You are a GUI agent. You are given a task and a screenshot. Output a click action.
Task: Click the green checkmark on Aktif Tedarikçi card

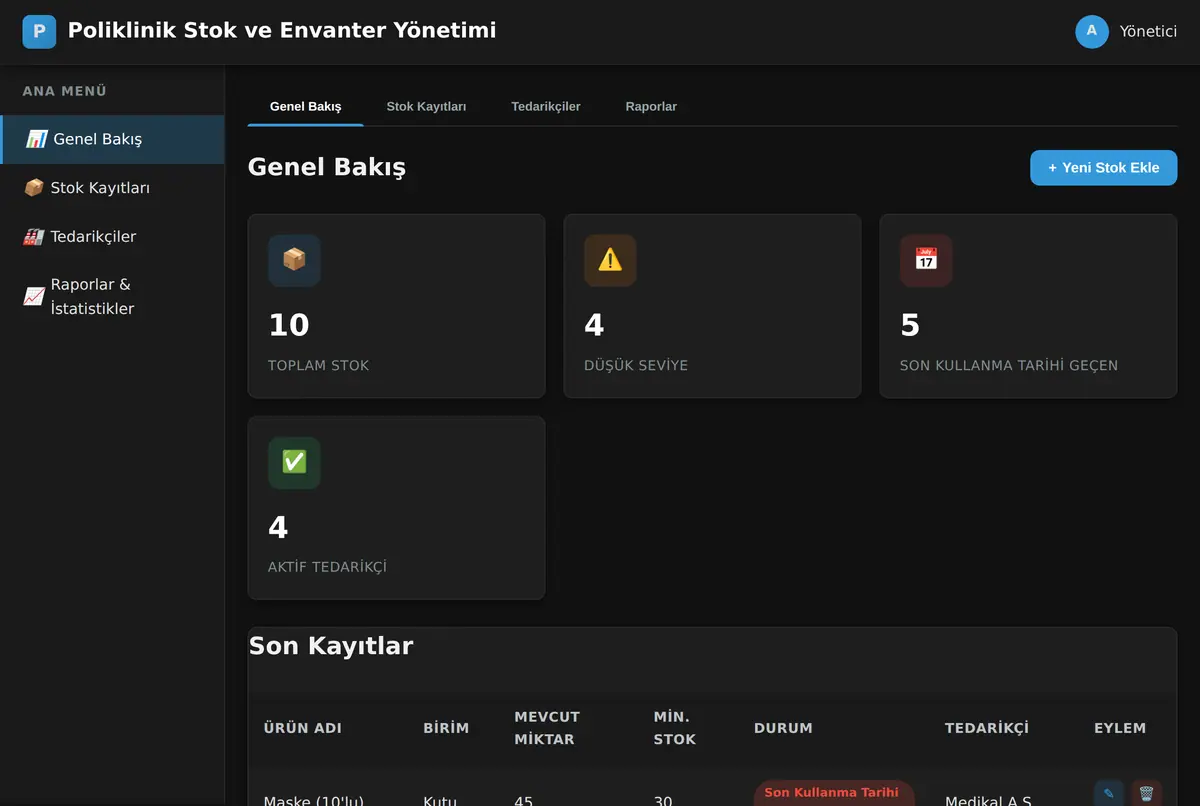(x=294, y=462)
